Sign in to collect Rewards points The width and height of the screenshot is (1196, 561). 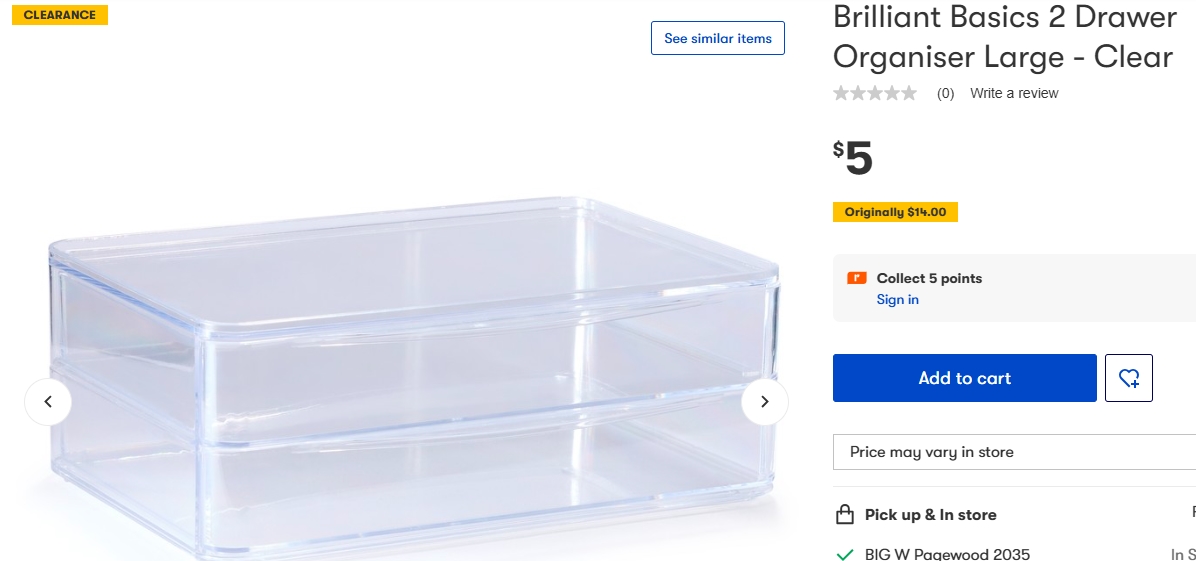(897, 300)
